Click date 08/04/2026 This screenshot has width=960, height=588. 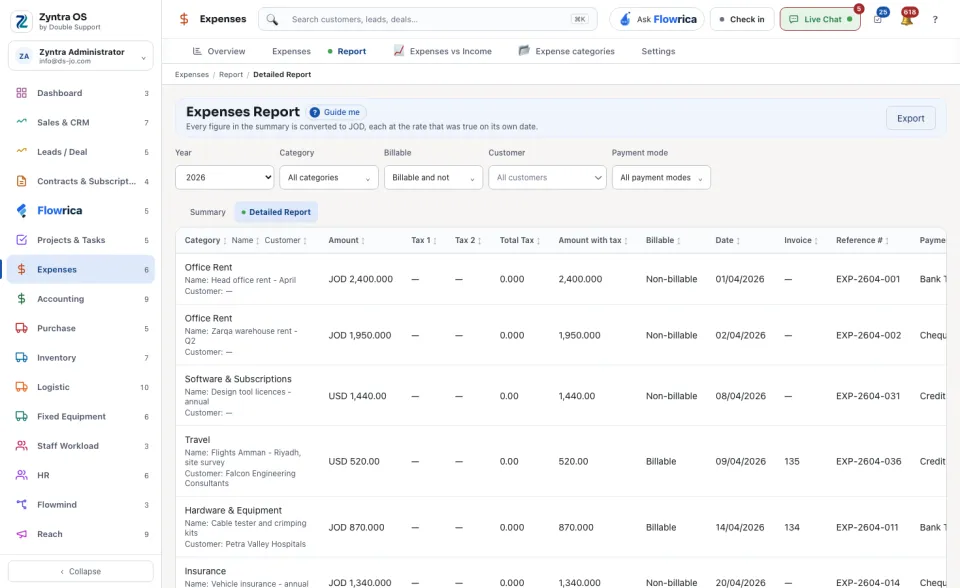[x=740, y=396]
